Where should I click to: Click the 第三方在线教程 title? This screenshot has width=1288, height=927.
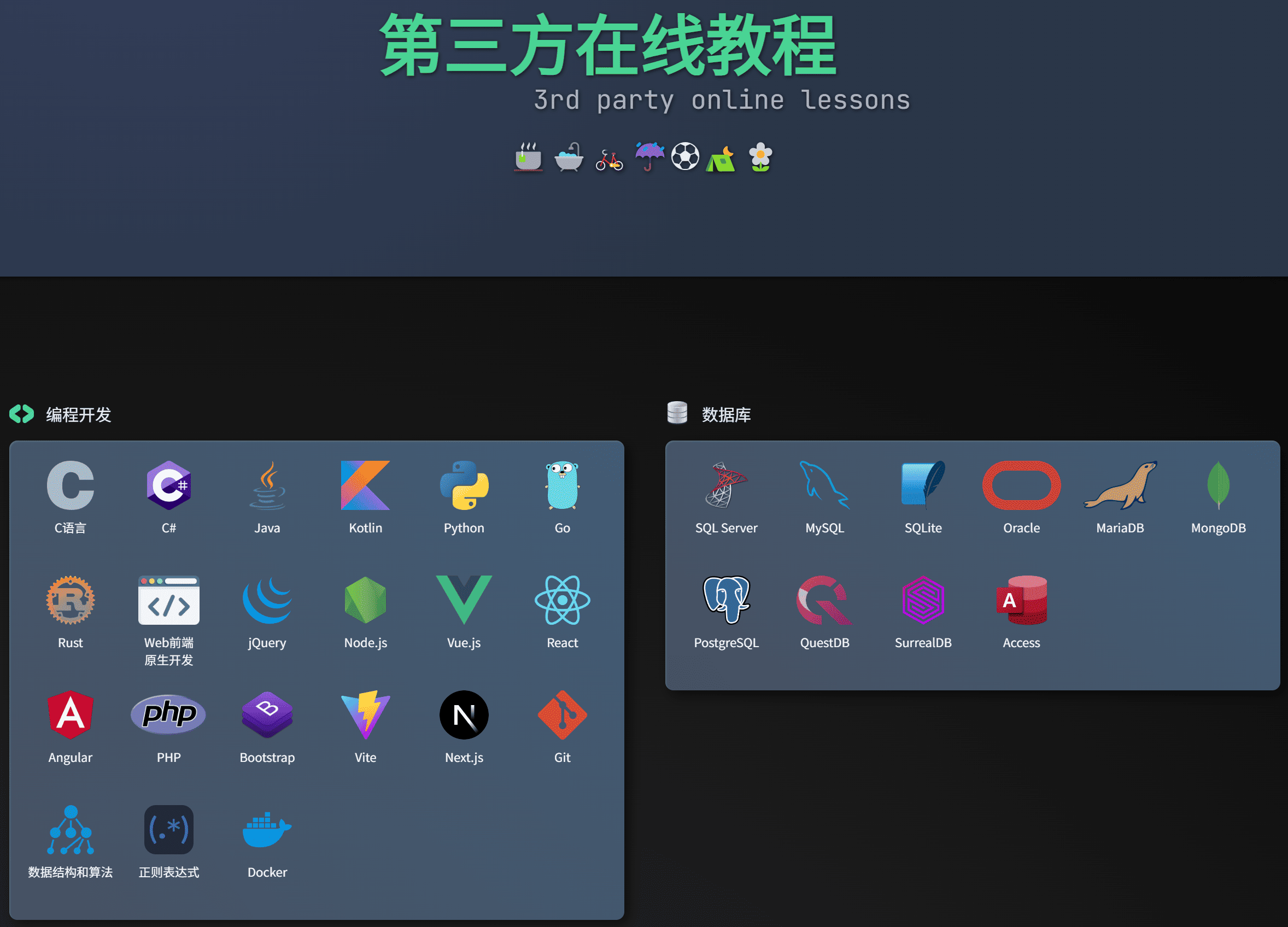pyautogui.click(x=608, y=45)
